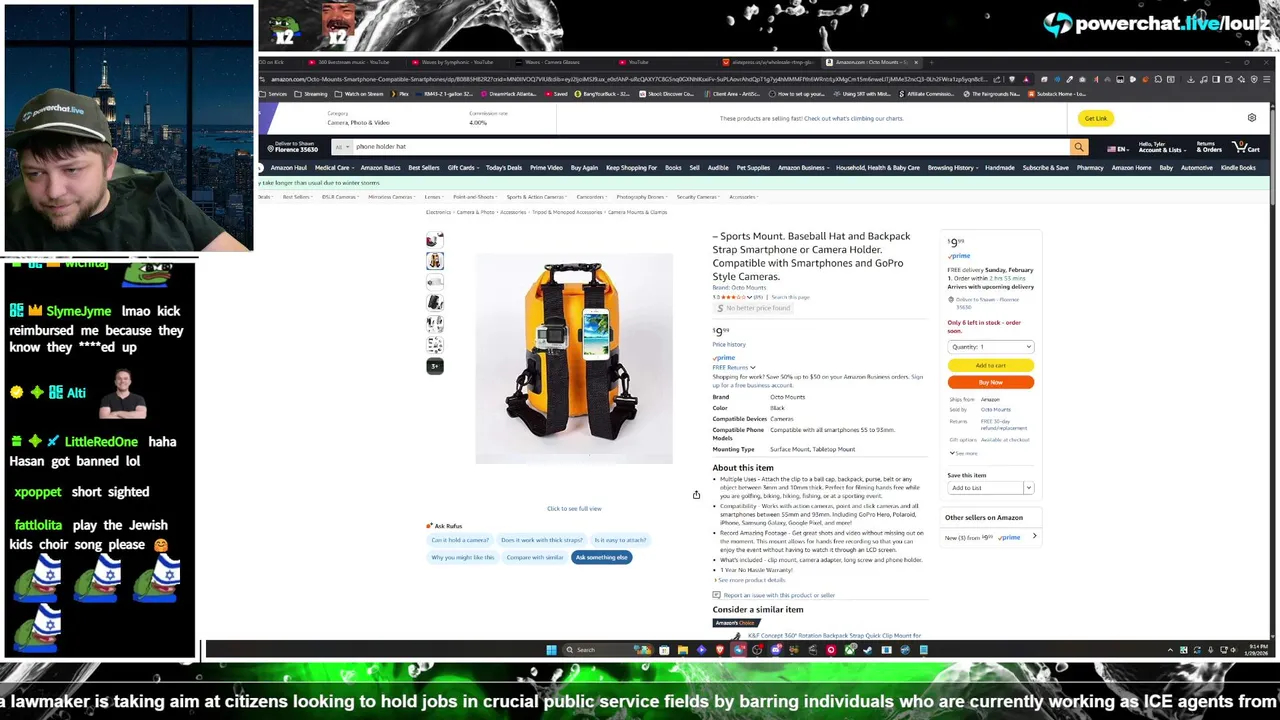The height and width of the screenshot is (720, 1280).
Task: Expand 'See more' in buy box
Action: point(963,453)
